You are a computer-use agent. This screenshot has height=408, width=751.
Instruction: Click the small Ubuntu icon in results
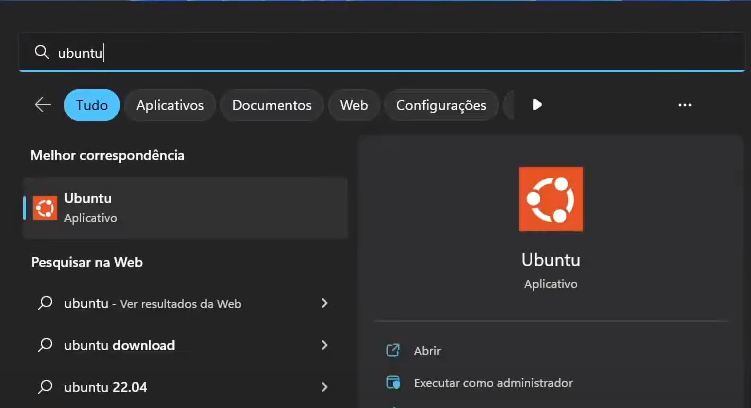[45, 208]
